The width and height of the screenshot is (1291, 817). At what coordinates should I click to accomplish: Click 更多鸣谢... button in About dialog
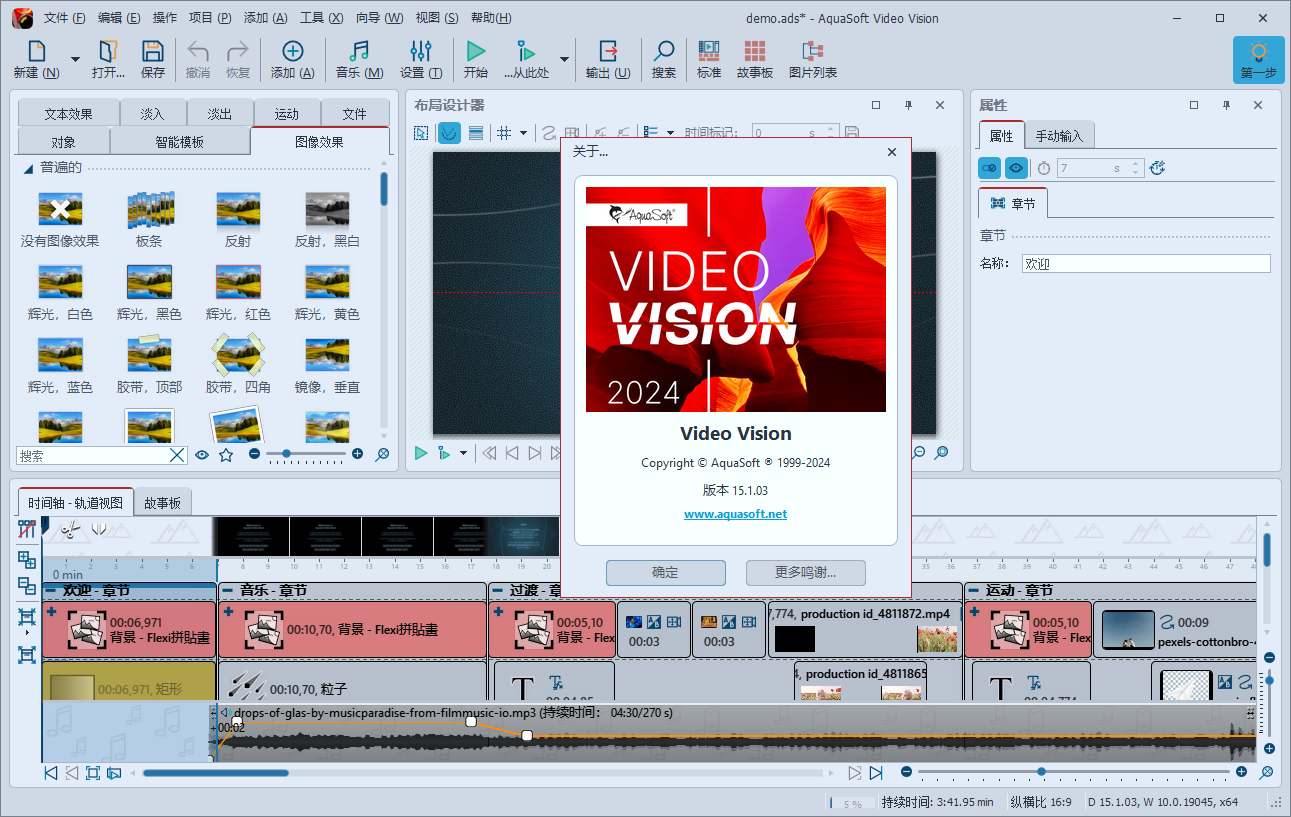806,572
